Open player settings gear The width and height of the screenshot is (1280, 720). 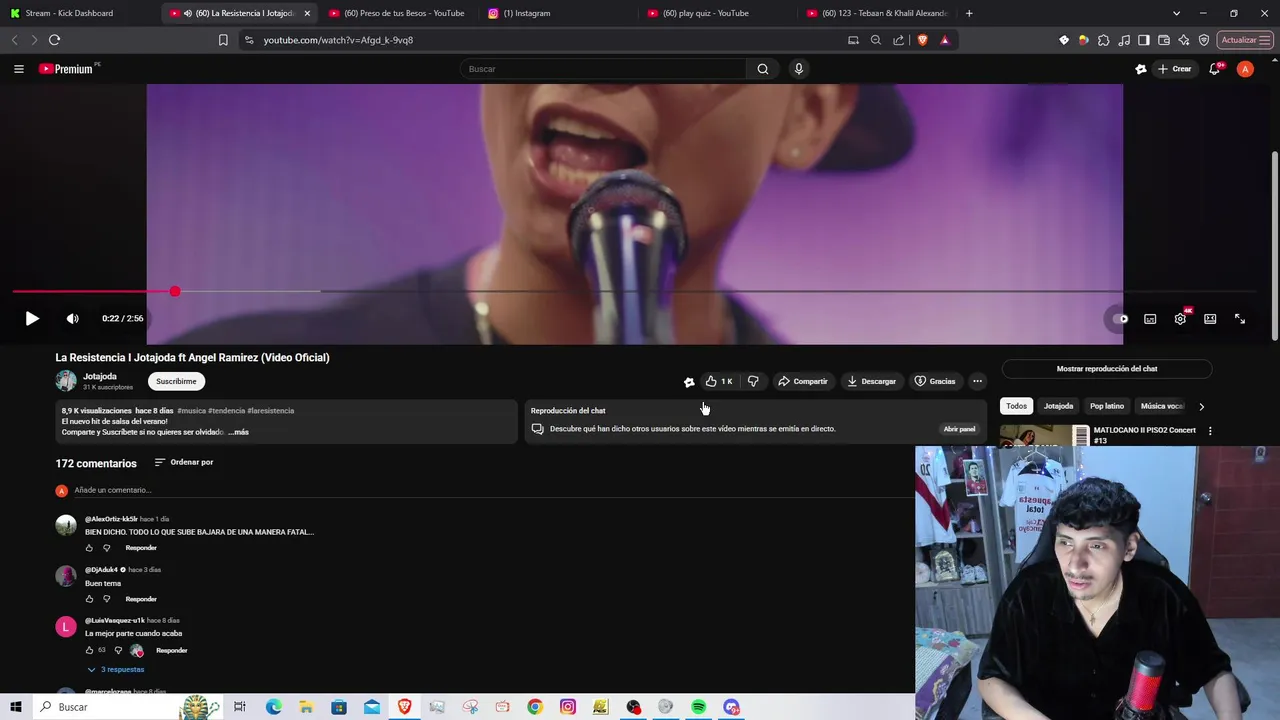tap(1180, 318)
